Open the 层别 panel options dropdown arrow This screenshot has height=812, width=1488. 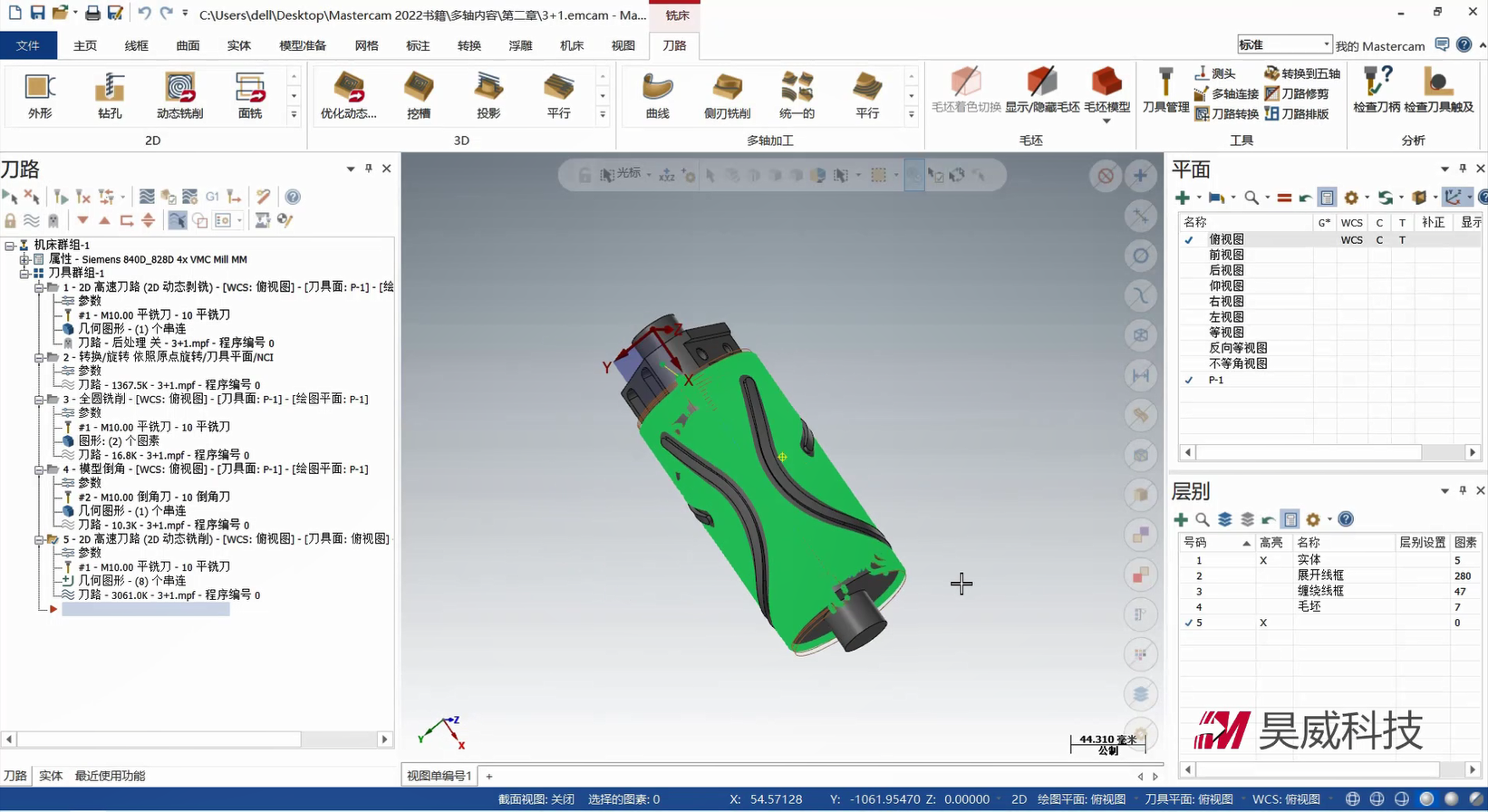click(1445, 491)
